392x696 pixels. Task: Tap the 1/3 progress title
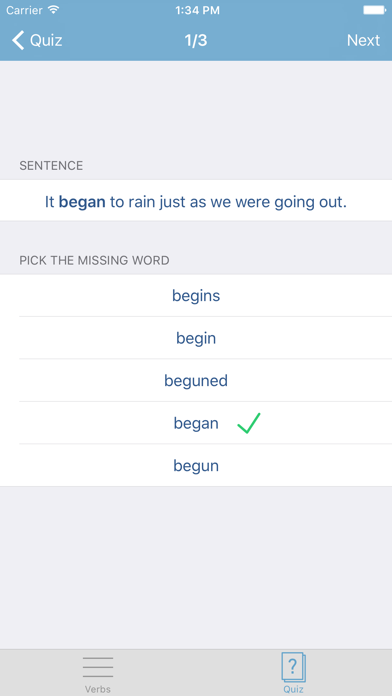coord(196,40)
